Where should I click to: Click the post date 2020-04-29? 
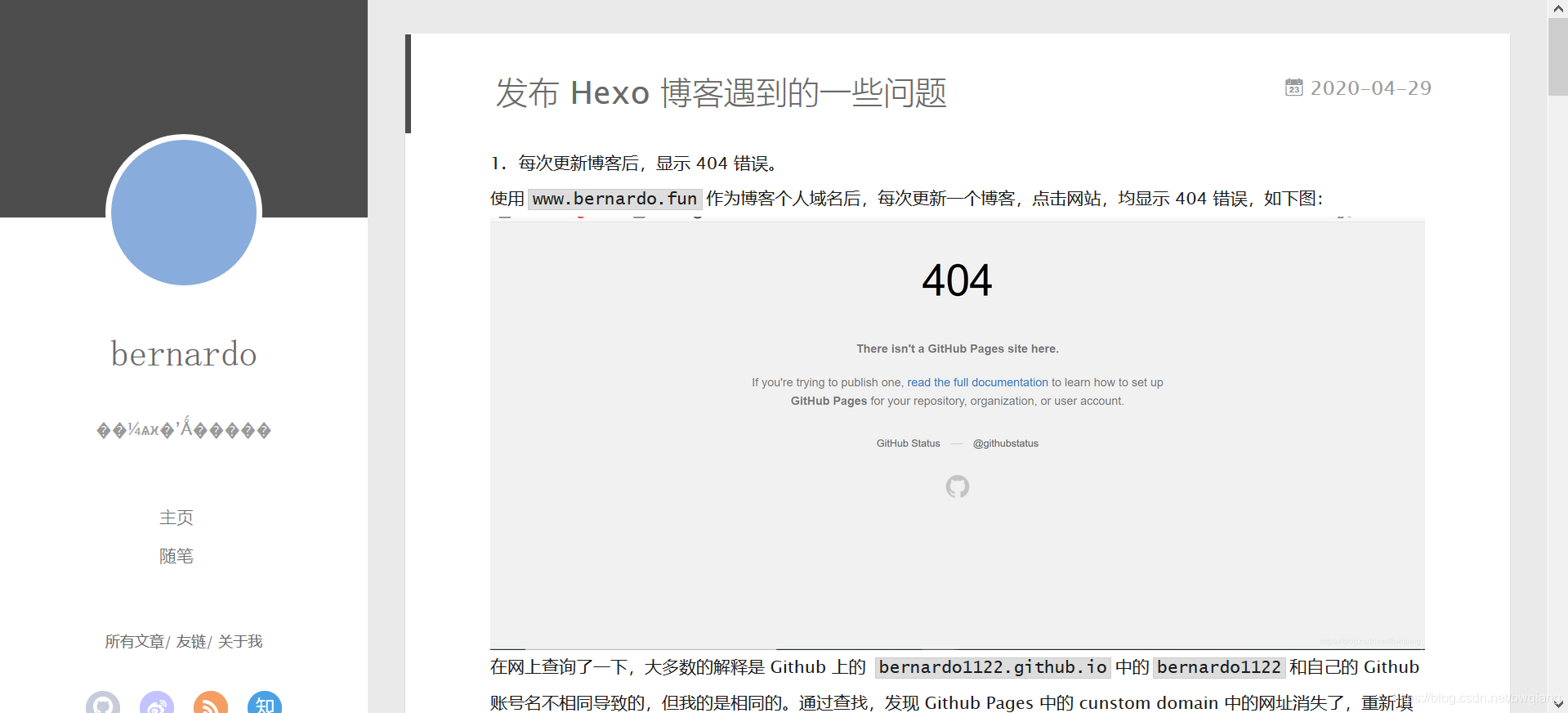[1371, 87]
